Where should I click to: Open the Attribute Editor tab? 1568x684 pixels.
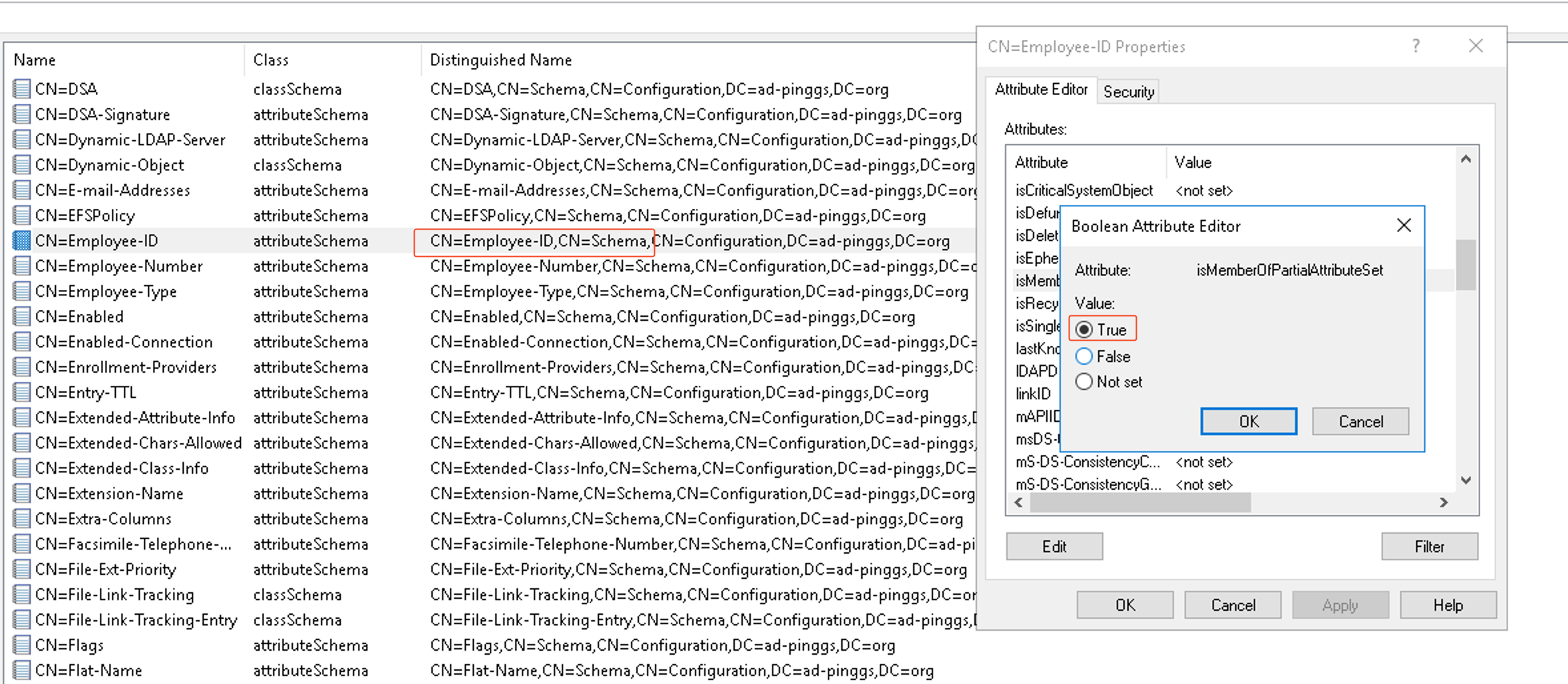point(1040,90)
